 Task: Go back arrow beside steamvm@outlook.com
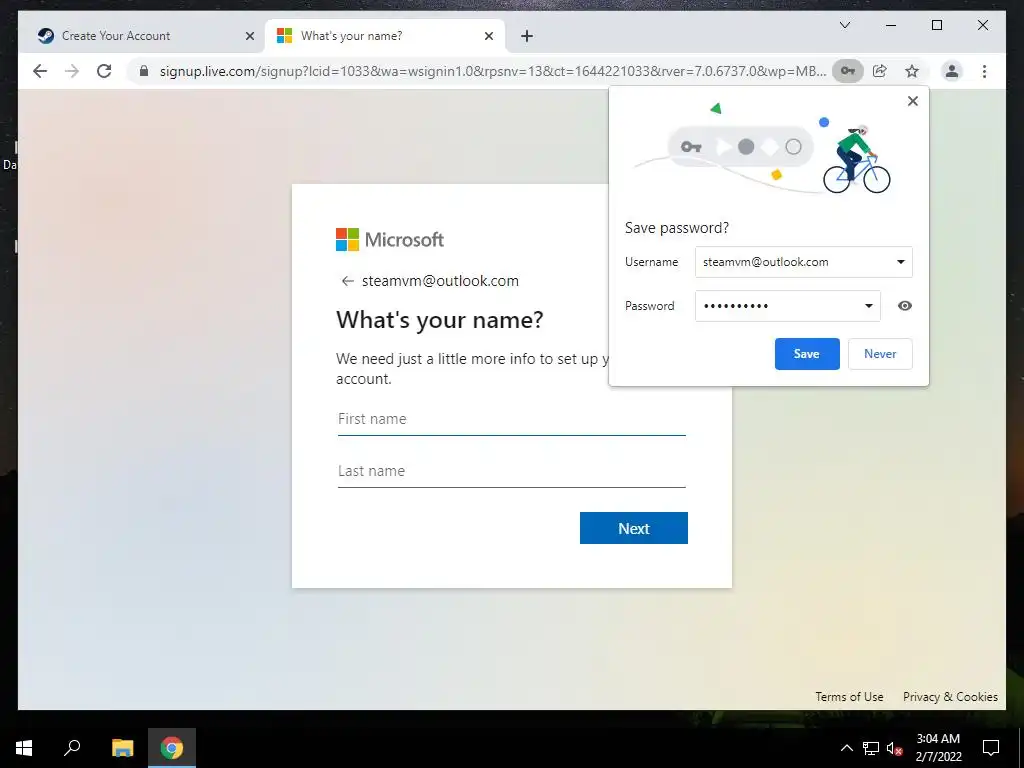[347, 281]
